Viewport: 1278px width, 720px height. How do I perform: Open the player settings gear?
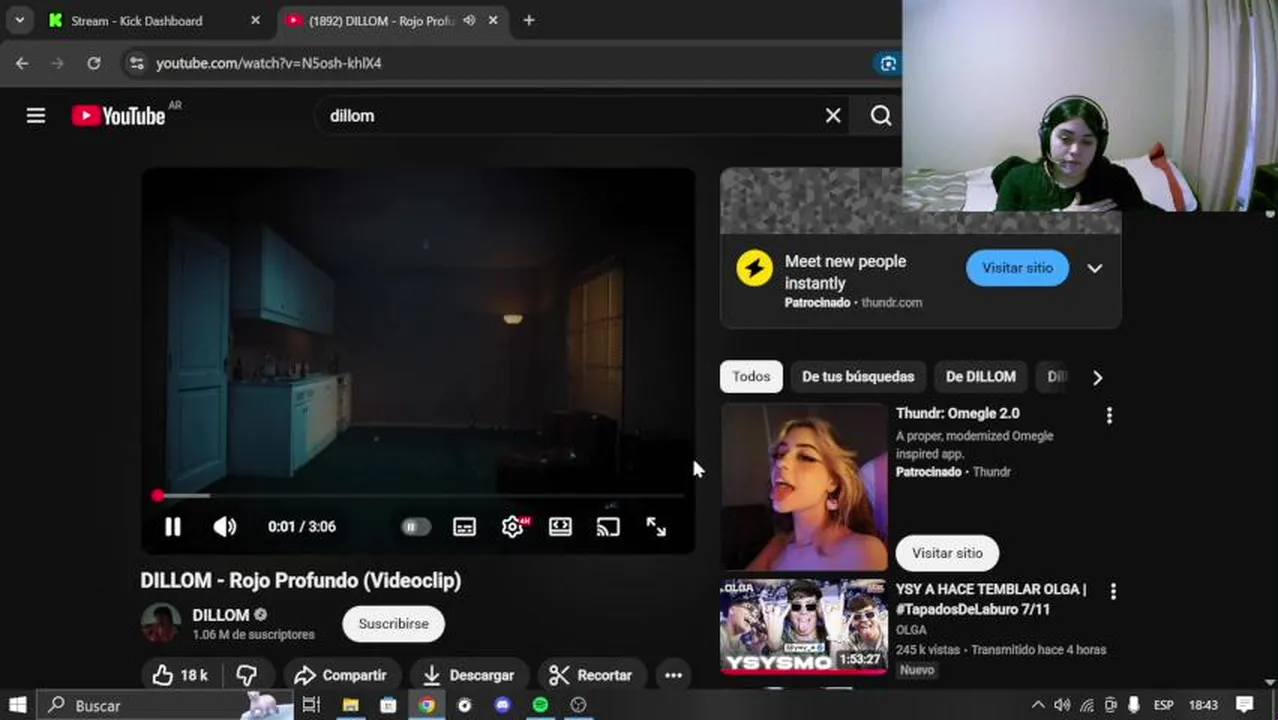[513, 527]
